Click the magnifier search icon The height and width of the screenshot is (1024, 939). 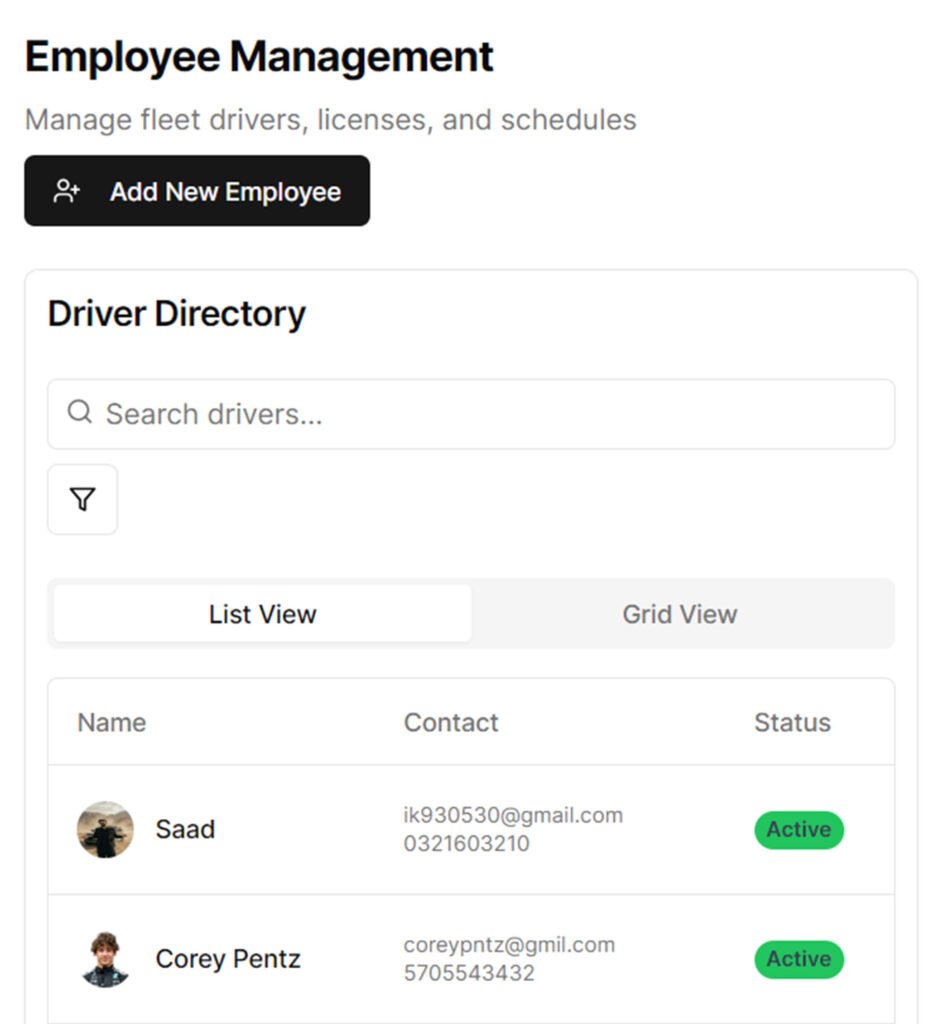[80, 412]
